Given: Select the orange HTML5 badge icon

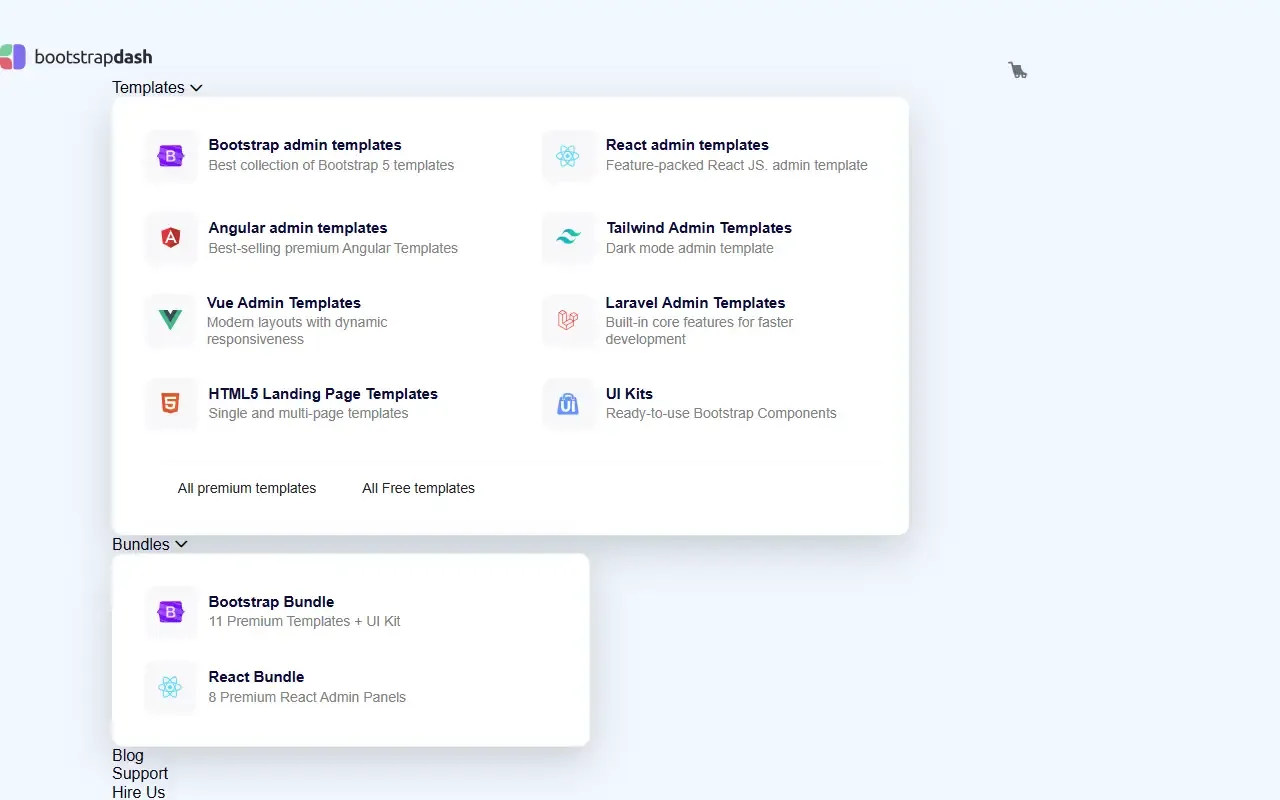Looking at the screenshot, I should pos(171,404).
